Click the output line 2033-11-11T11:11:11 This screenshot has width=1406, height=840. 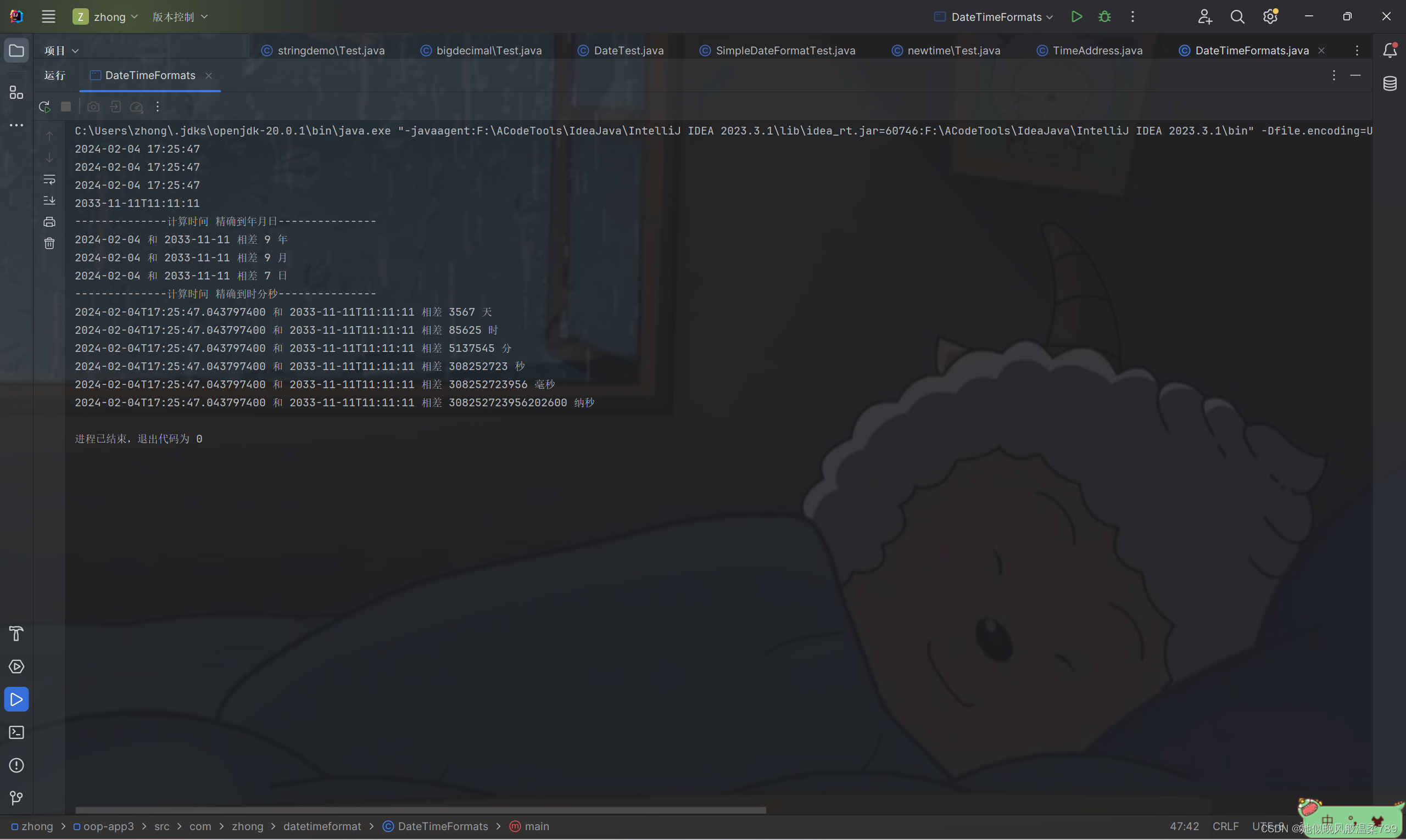[137, 203]
